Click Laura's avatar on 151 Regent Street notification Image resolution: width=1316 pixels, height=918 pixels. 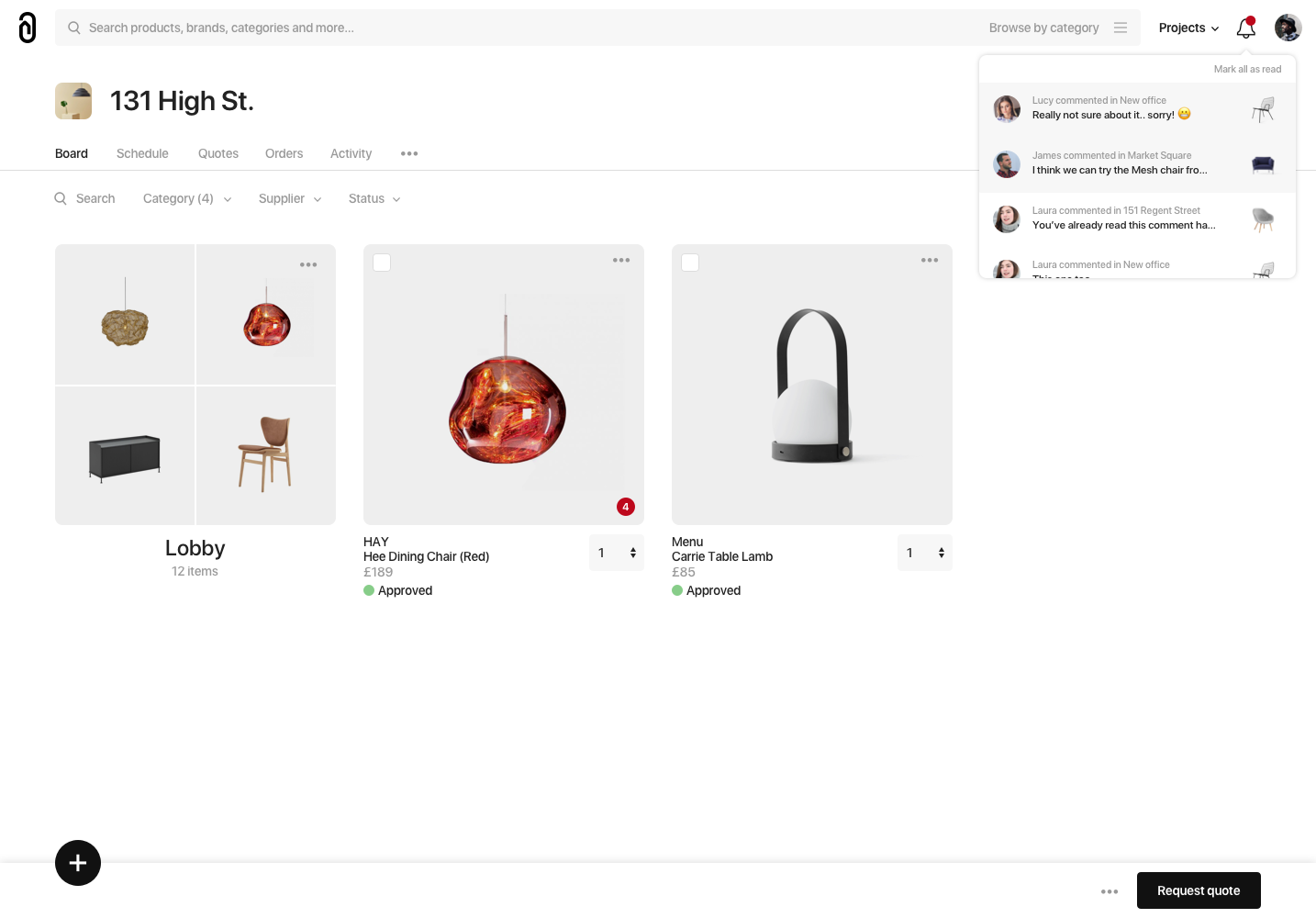[x=1007, y=219]
